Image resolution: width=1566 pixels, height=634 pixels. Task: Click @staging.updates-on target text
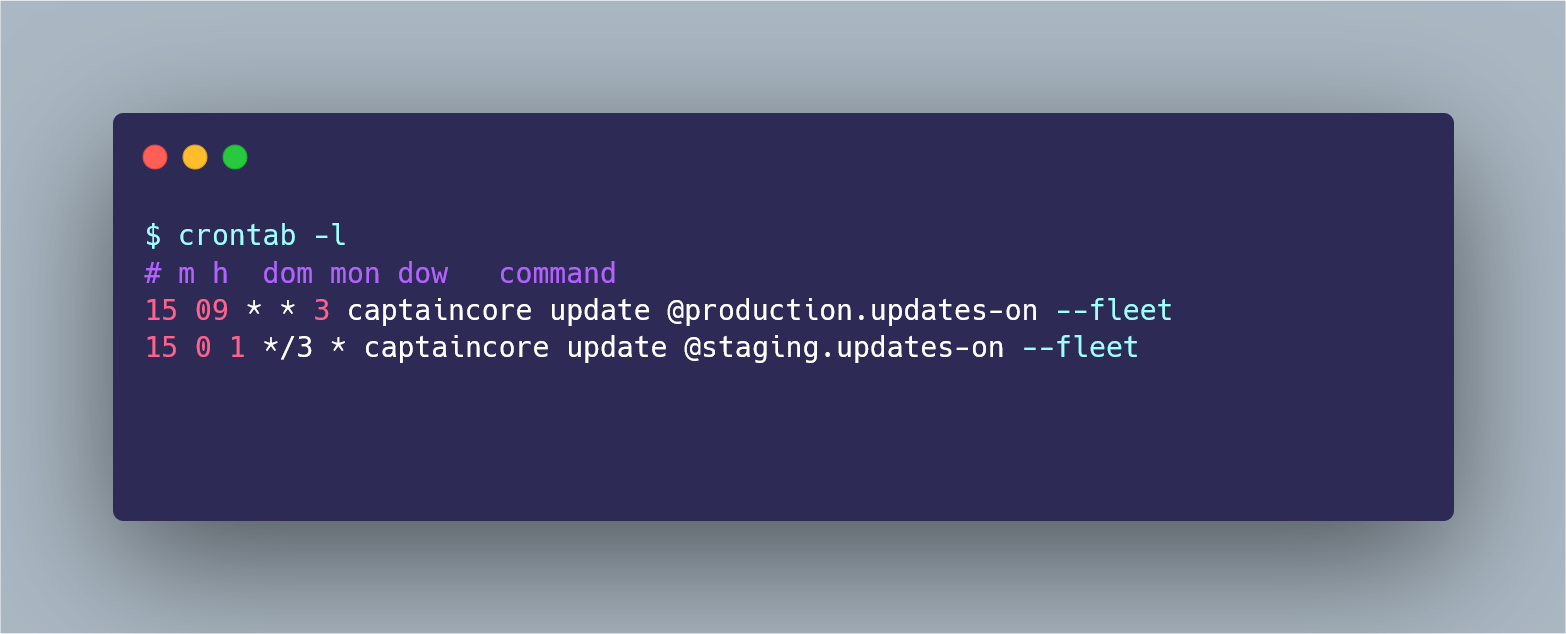(x=844, y=348)
